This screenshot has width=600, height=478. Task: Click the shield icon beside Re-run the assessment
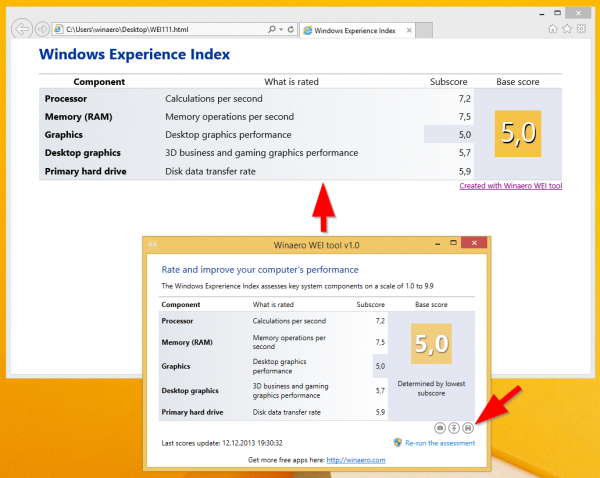tap(398, 443)
